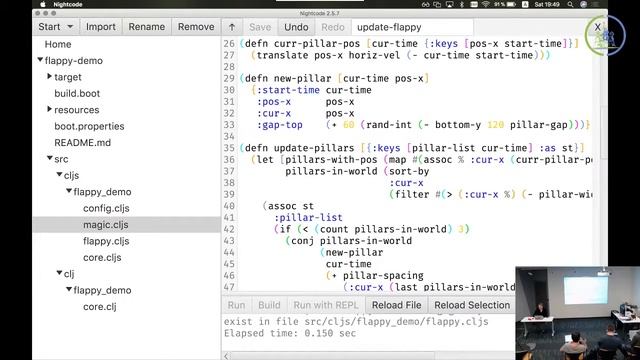This screenshot has width=640, height=360.
Task: Open config.cljs file
Action: pyautogui.click(x=106, y=208)
